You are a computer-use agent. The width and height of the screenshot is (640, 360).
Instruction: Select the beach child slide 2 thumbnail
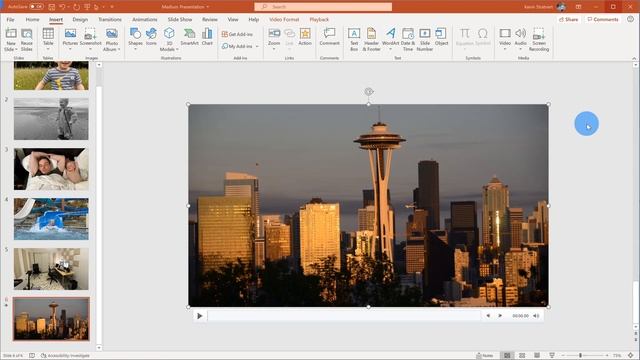click(x=51, y=119)
